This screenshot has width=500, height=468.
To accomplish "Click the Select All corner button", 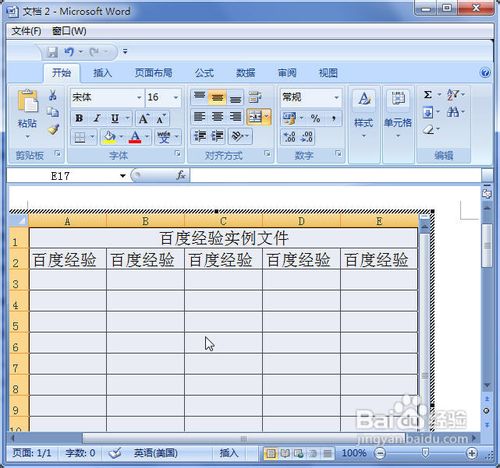I will pos(19,221).
